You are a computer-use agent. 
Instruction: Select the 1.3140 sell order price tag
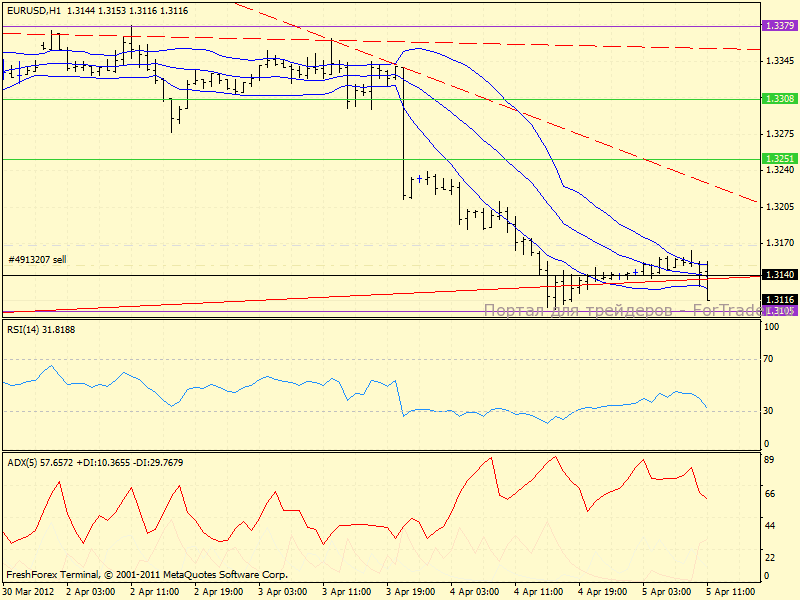pyautogui.click(x=778, y=275)
